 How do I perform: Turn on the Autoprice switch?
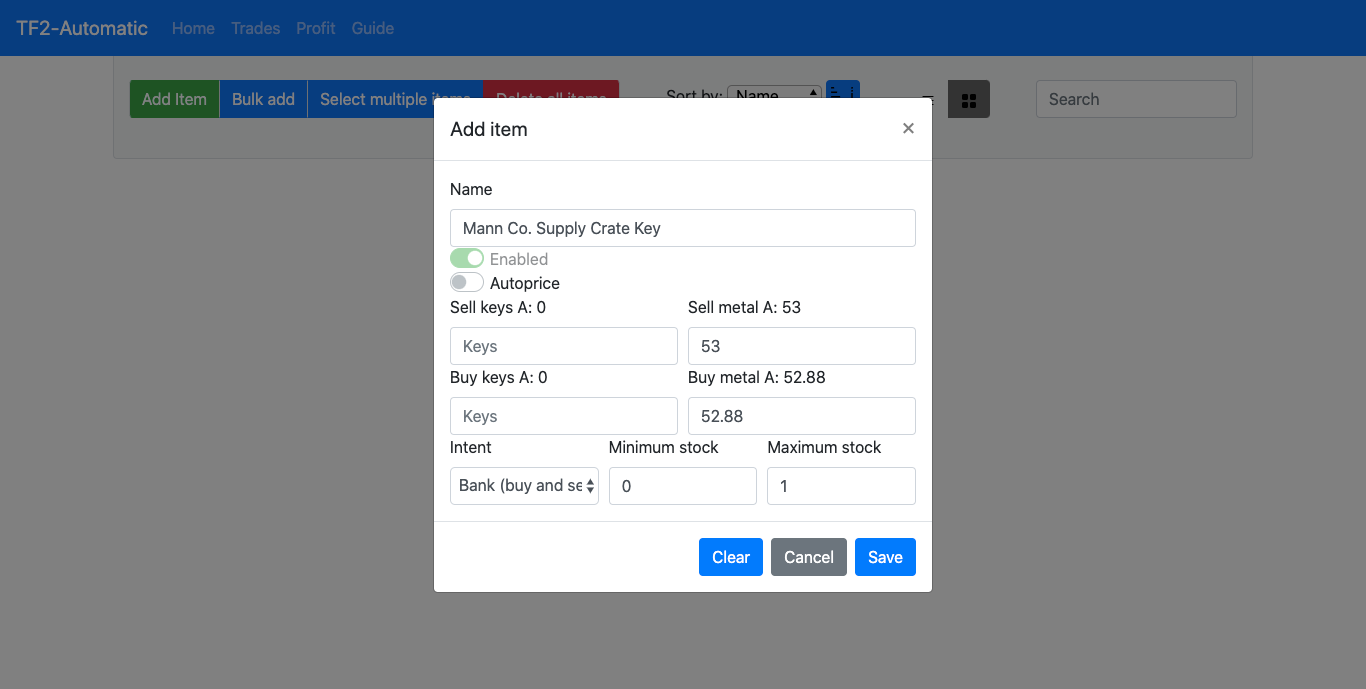(467, 283)
